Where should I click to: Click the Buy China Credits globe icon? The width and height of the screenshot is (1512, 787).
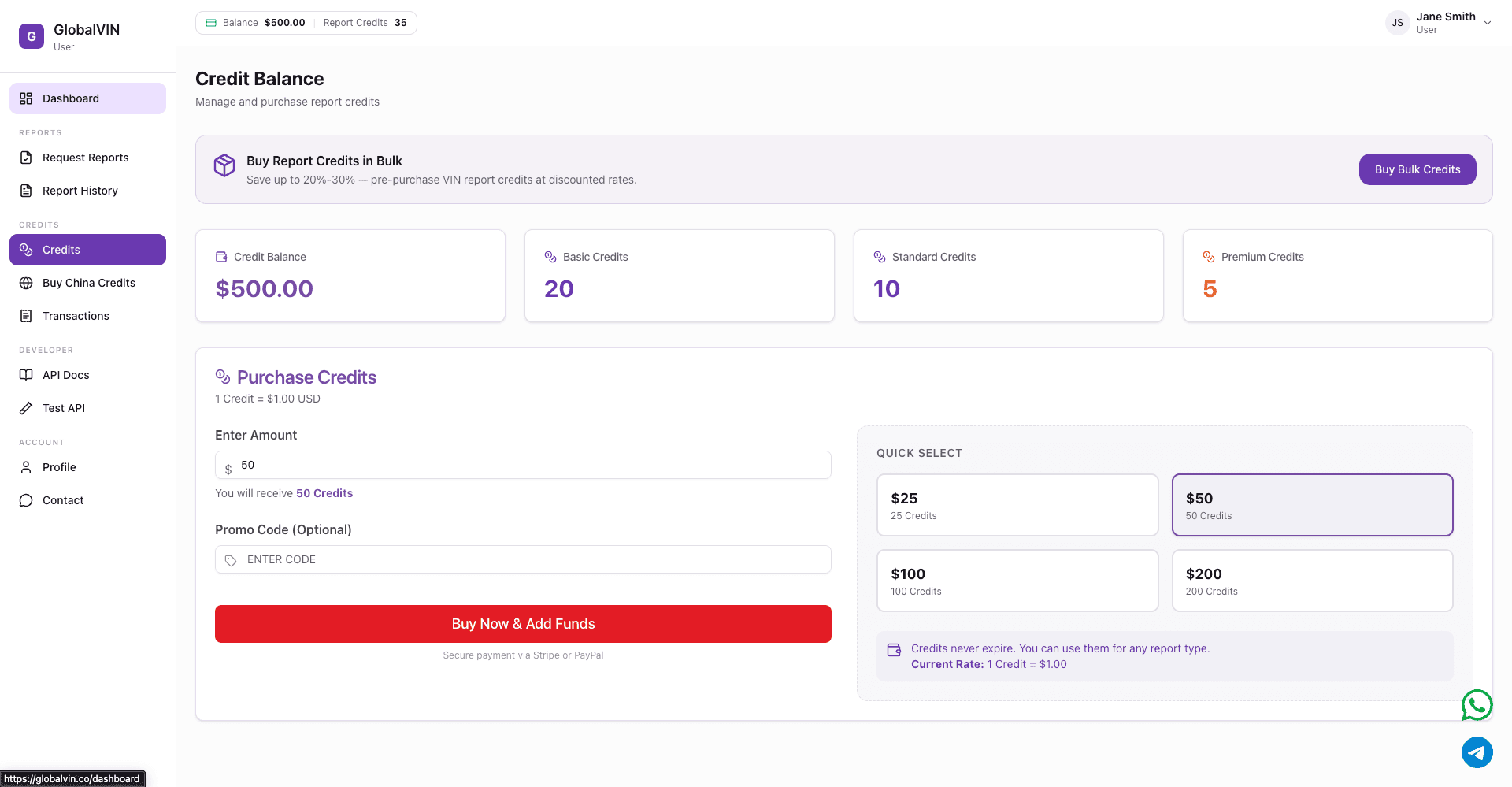coord(26,283)
